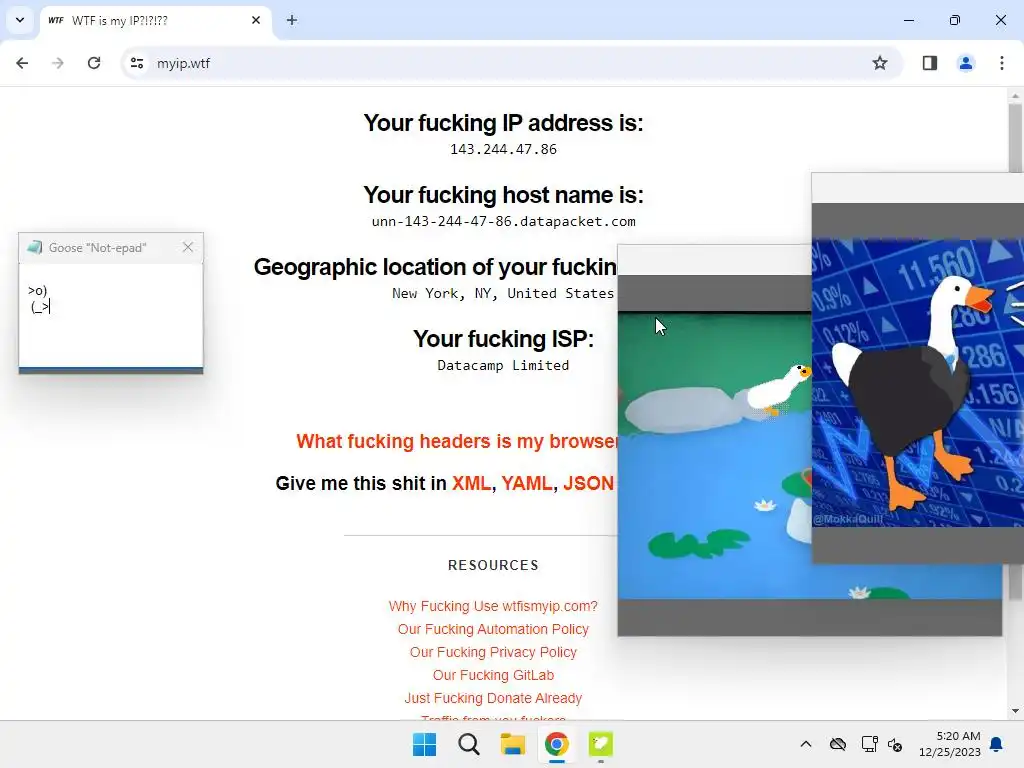Open the XML format link
Viewport: 1024px width, 768px height.
(472, 483)
